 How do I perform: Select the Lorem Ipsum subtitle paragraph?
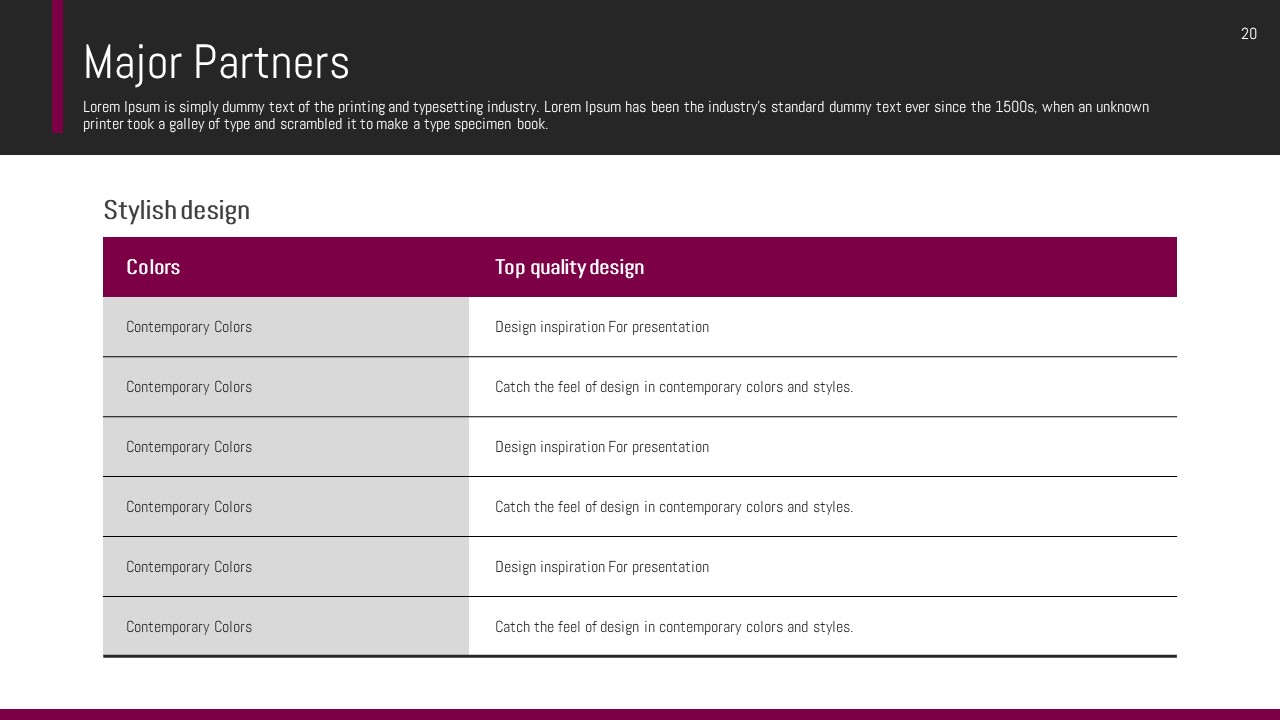[615, 115]
